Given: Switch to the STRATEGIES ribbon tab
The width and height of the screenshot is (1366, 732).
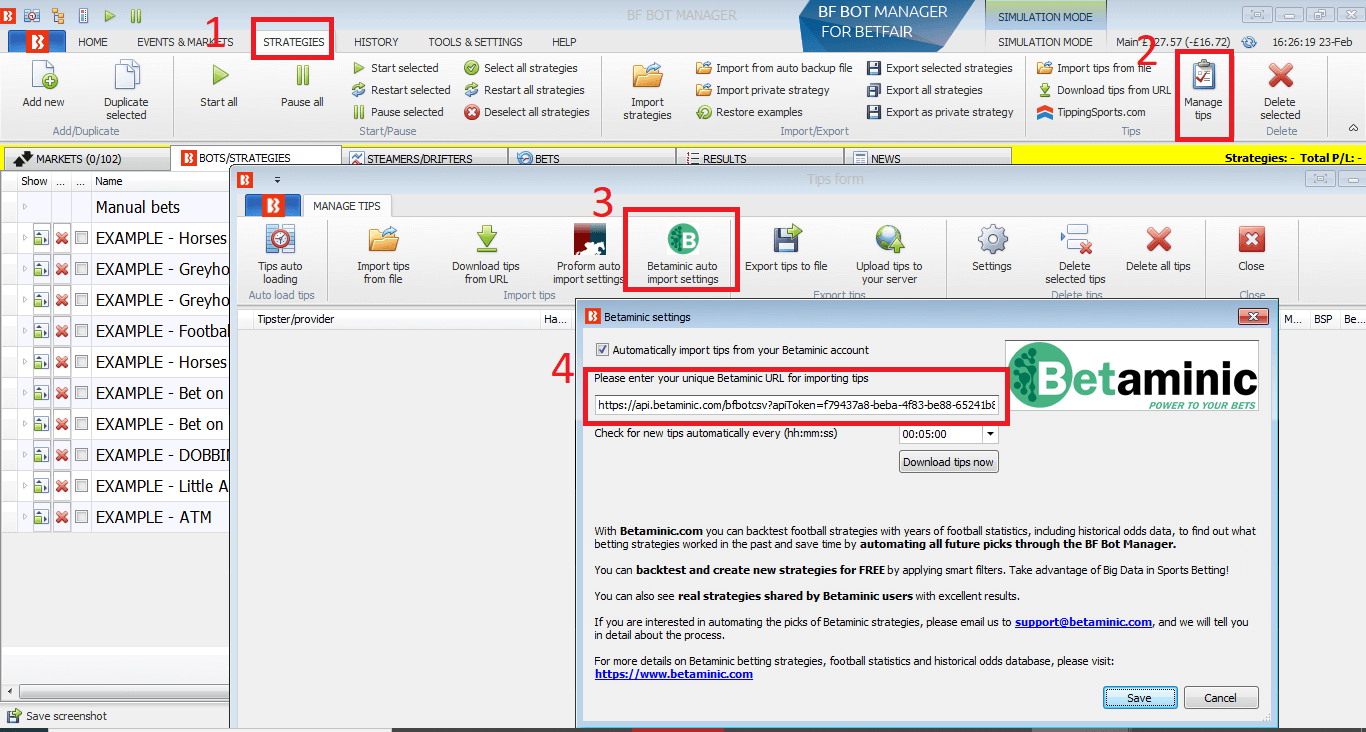Looking at the screenshot, I should click(x=293, y=42).
